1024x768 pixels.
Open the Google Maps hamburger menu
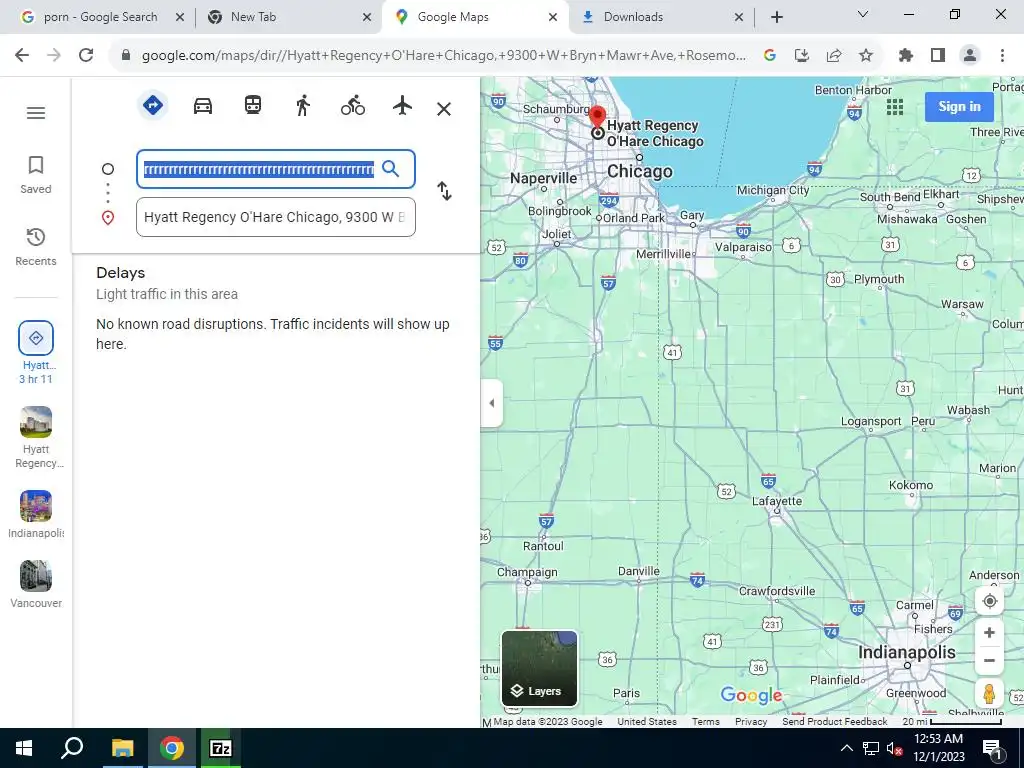point(36,113)
